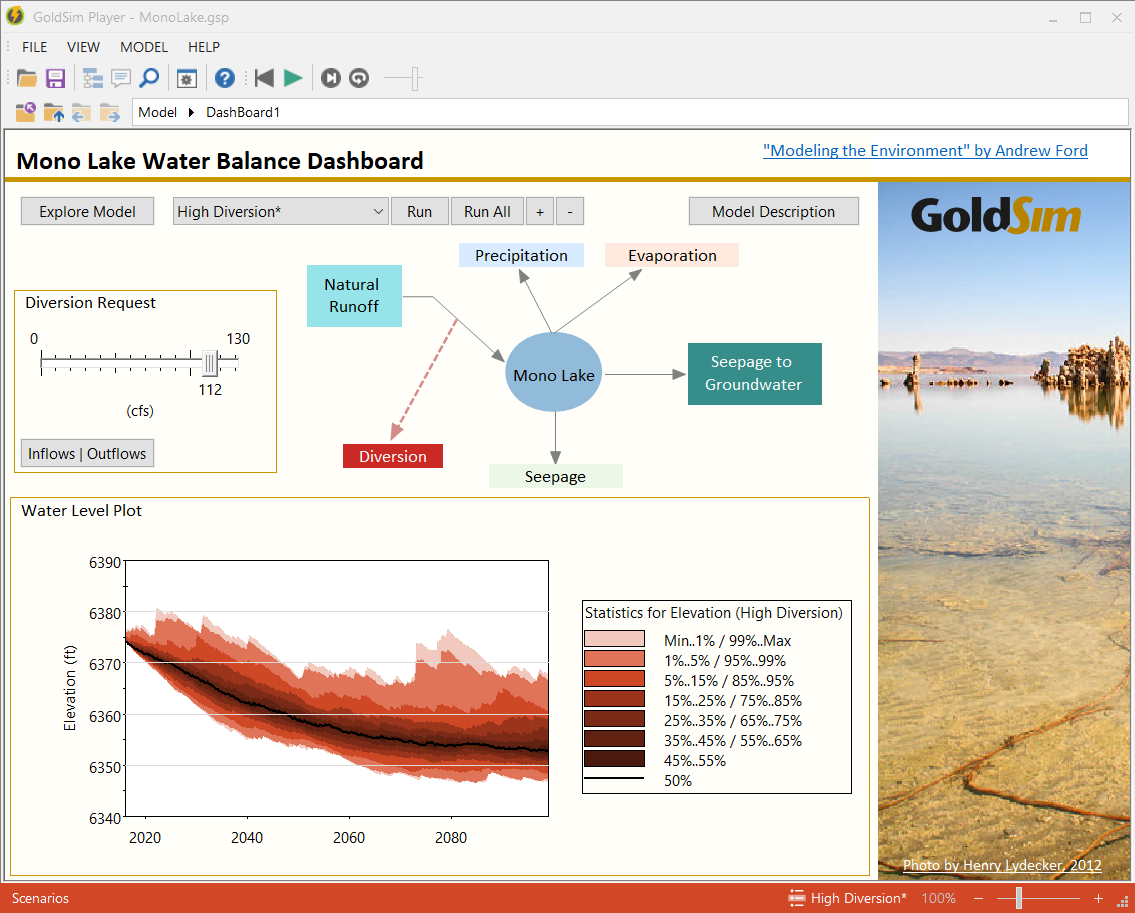Click the Diversion Request slider thumb
The height and width of the screenshot is (913, 1135).
tap(210, 363)
